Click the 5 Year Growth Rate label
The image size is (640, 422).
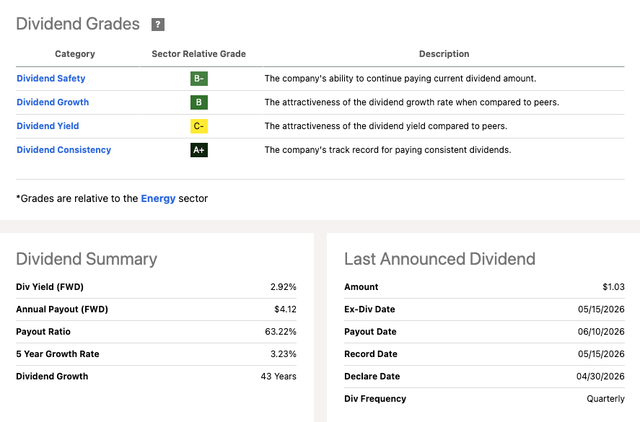(58, 354)
